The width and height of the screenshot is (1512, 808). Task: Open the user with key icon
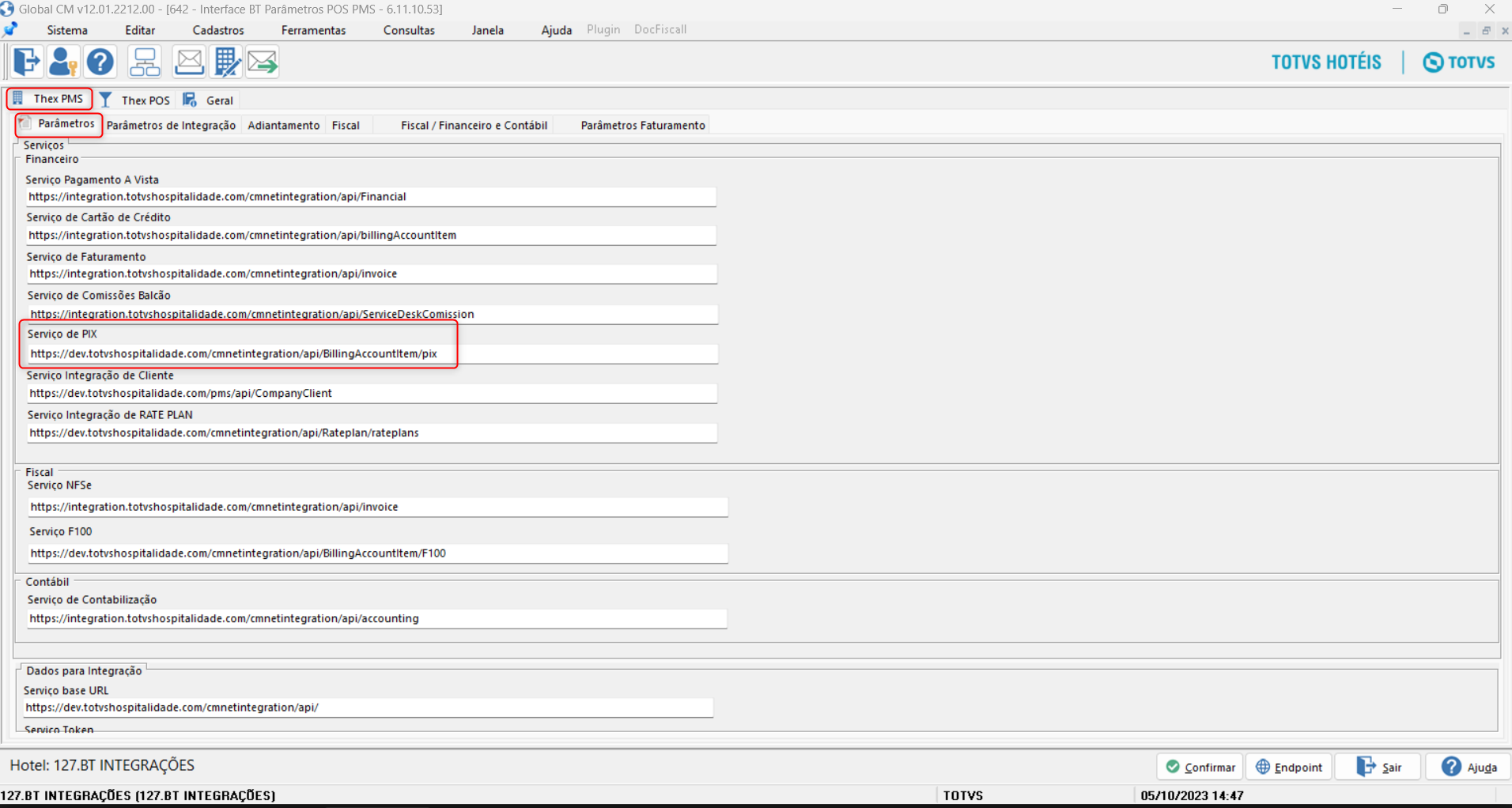click(63, 62)
